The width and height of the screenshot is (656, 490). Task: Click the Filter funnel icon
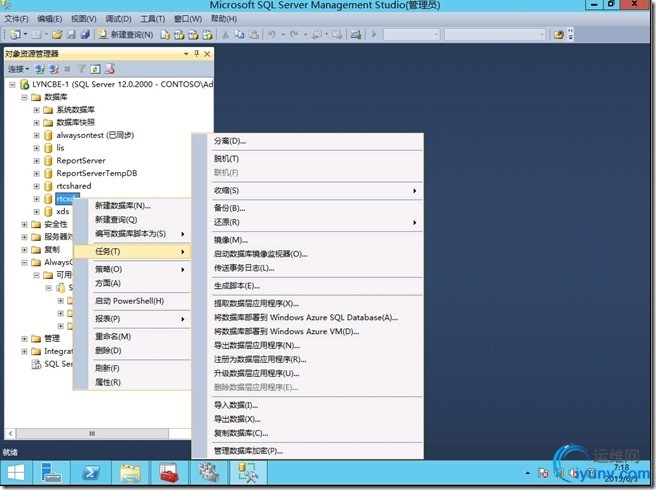coord(81,69)
